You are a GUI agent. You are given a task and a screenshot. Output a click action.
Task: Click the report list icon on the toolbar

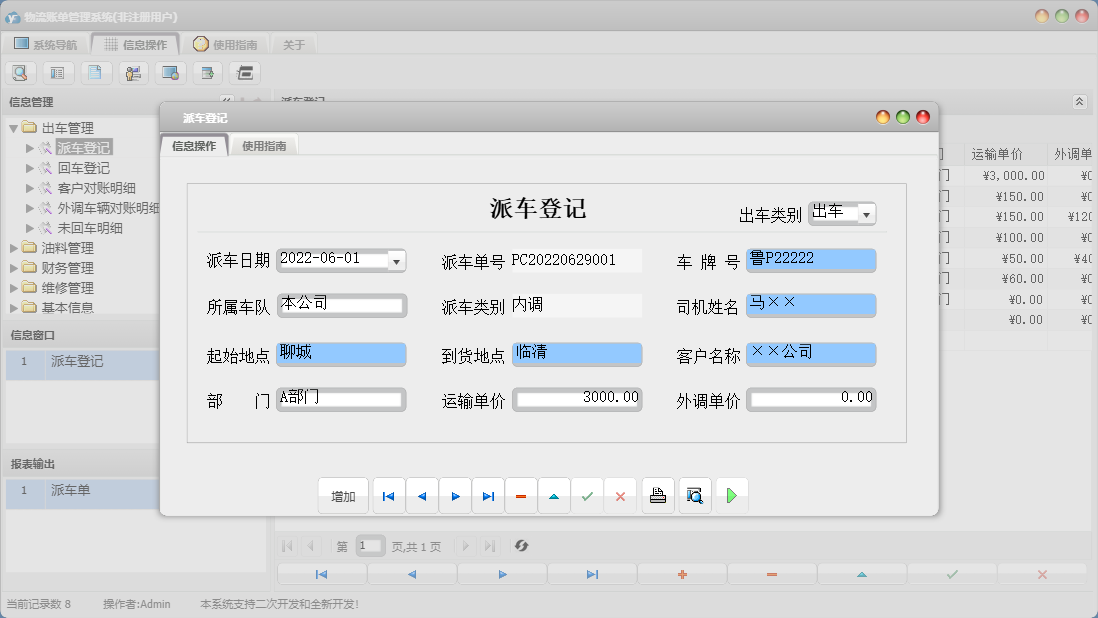pyautogui.click(x=59, y=72)
